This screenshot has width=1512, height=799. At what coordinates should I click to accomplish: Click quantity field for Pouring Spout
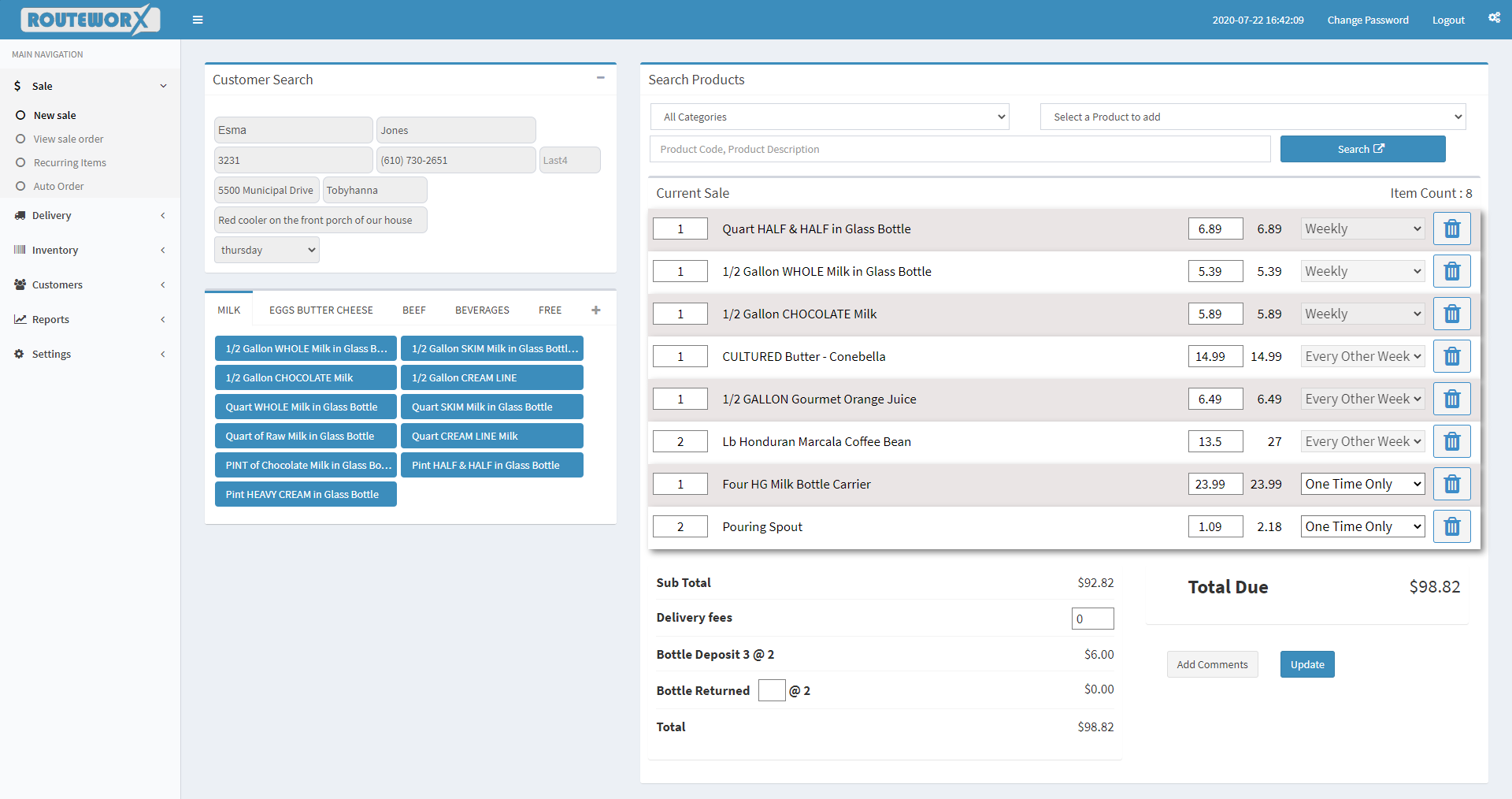coord(680,526)
